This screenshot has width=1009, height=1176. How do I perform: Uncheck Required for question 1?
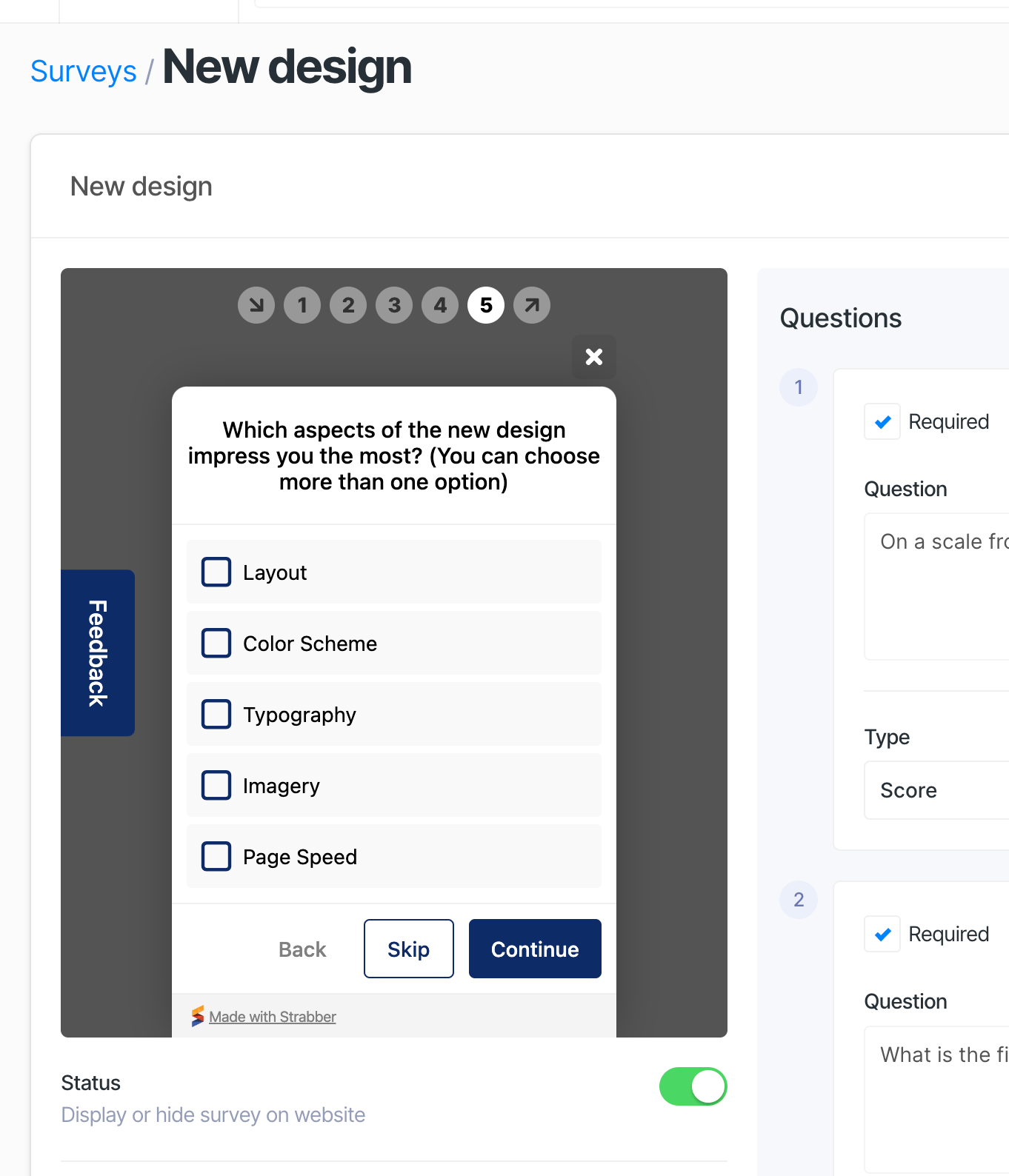(x=882, y=421)
